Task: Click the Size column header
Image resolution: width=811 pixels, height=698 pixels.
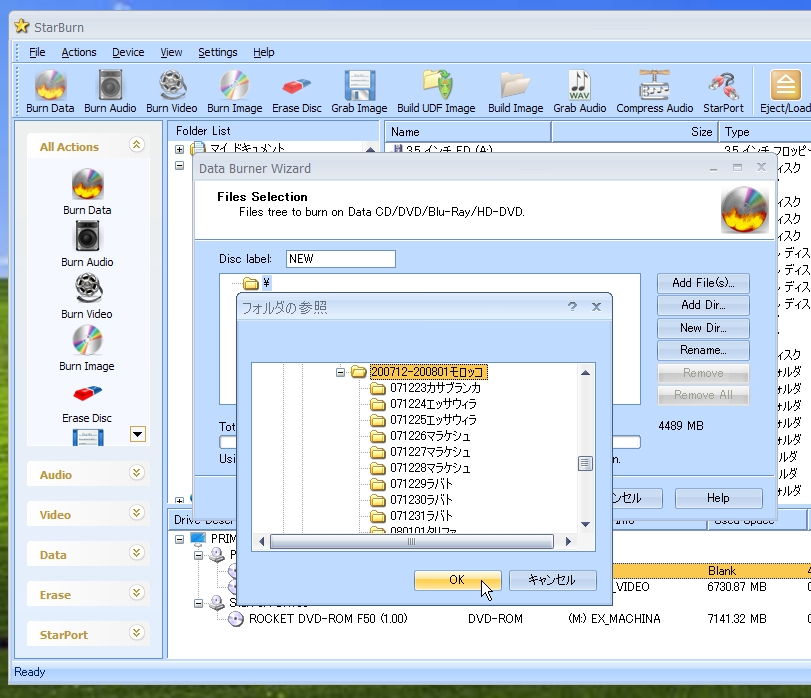Action: (x=635, y=132)
